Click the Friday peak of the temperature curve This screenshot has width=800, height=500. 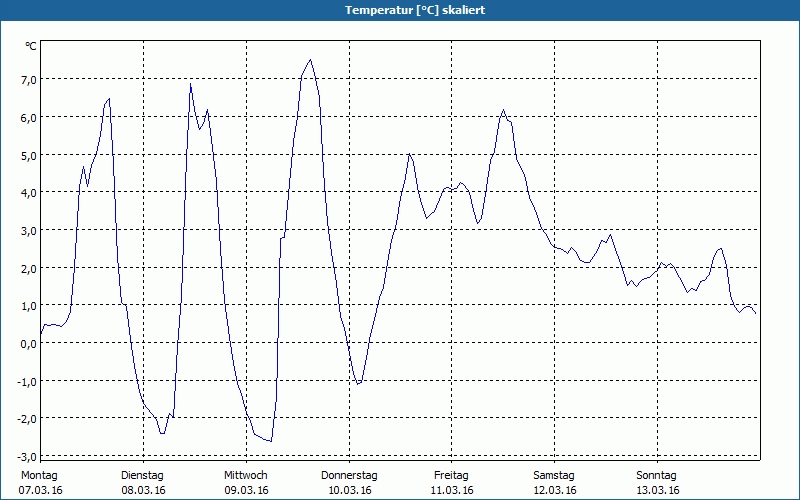tap(503, 110)
